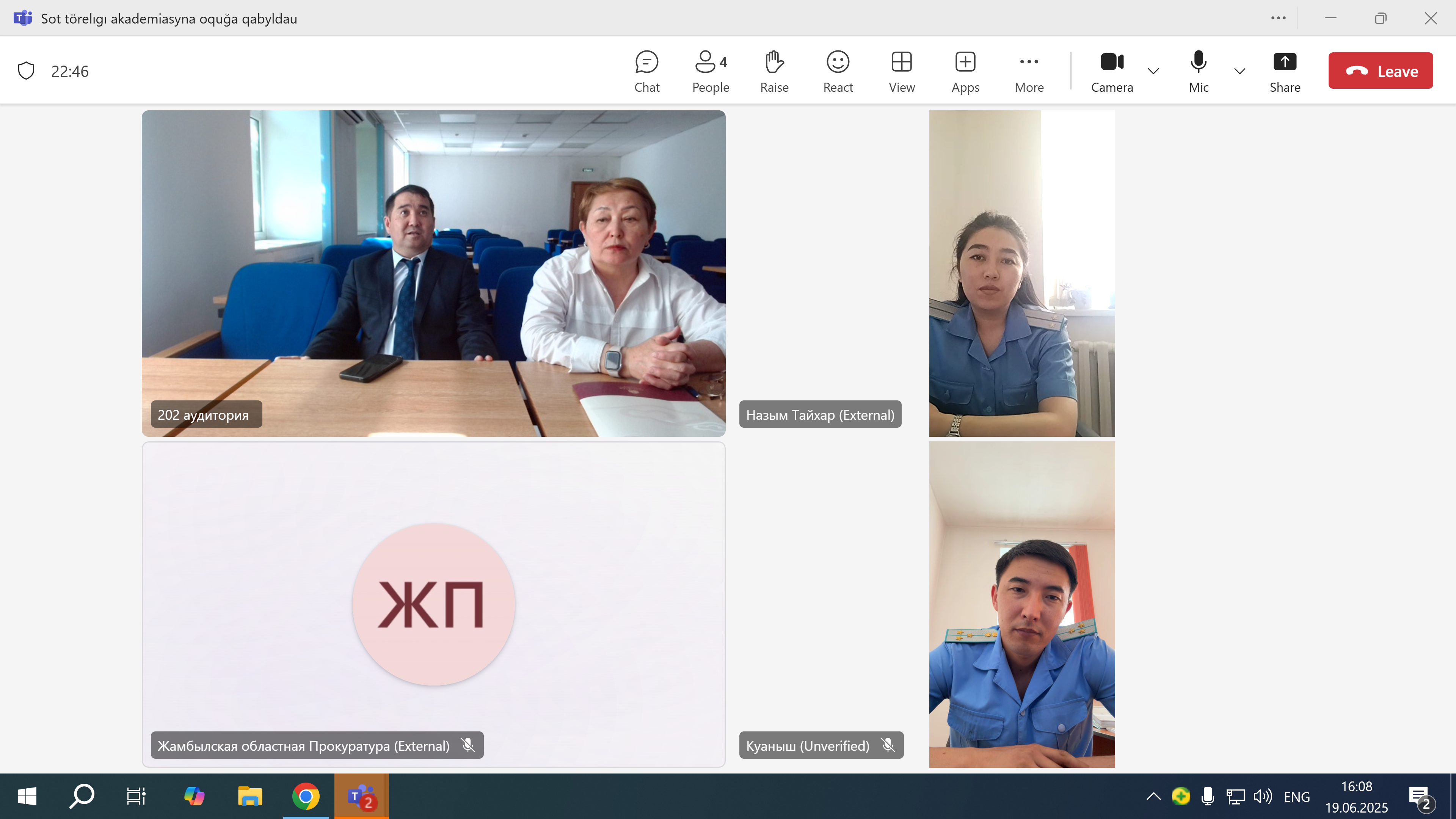Open the title bar ellipsis settings menu
Image resolution: width=1456 pixels, height=819 pixels.
[1279, 18]
